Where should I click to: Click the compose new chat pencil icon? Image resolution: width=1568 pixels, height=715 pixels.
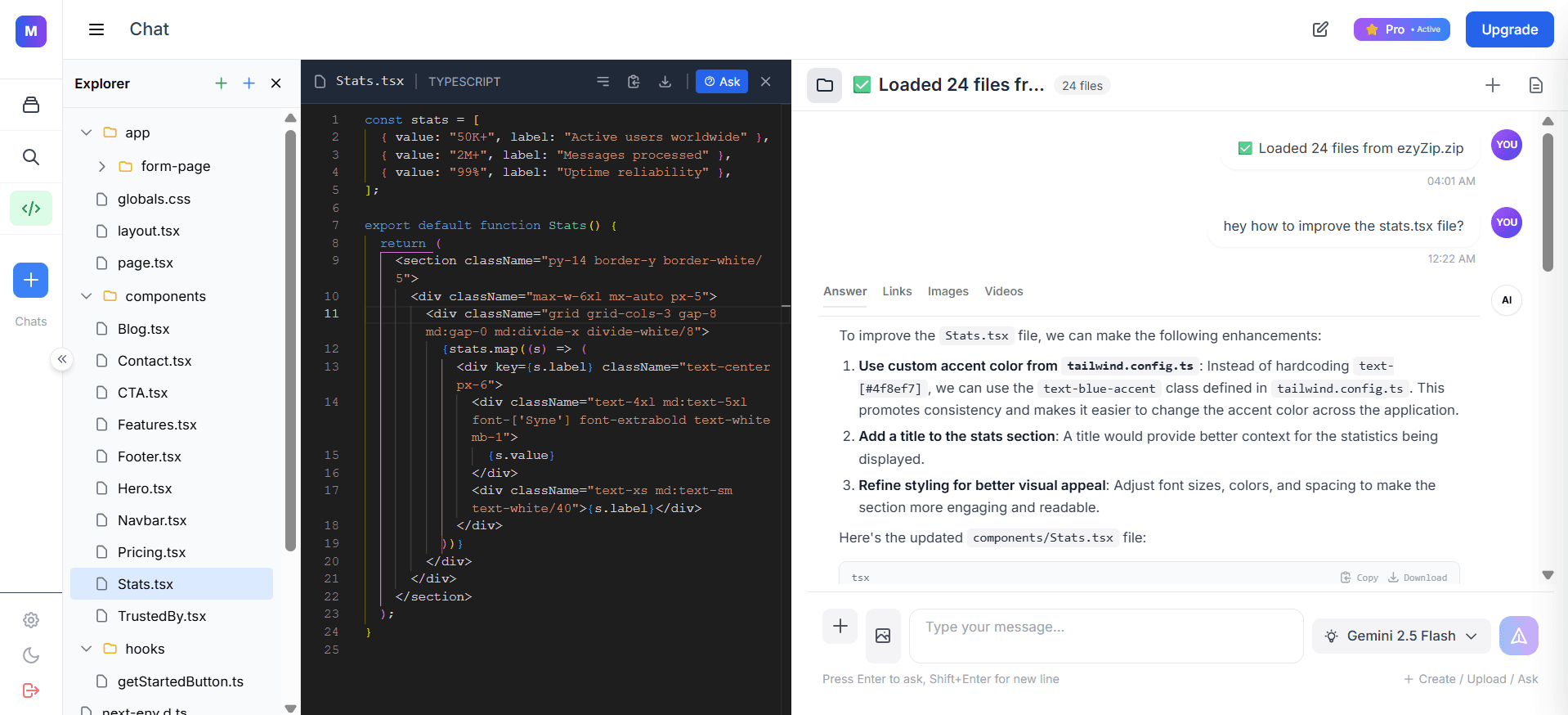[1320, 29]
